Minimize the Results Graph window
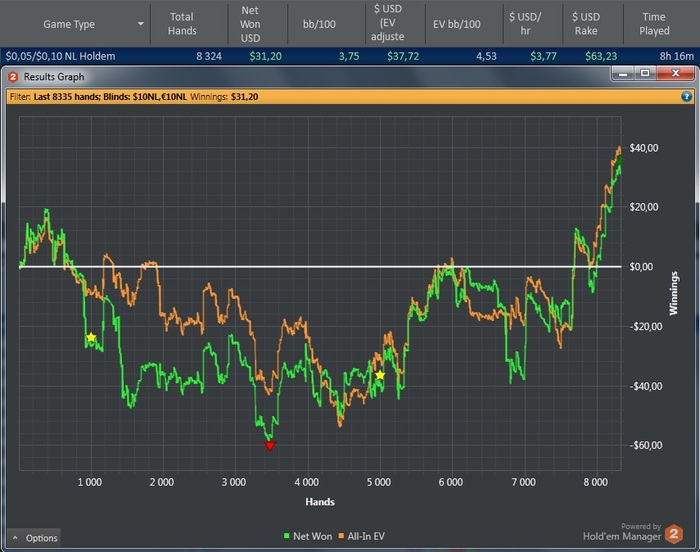The width and height of the screenshot is (700, 552). [x=623, y=73]
